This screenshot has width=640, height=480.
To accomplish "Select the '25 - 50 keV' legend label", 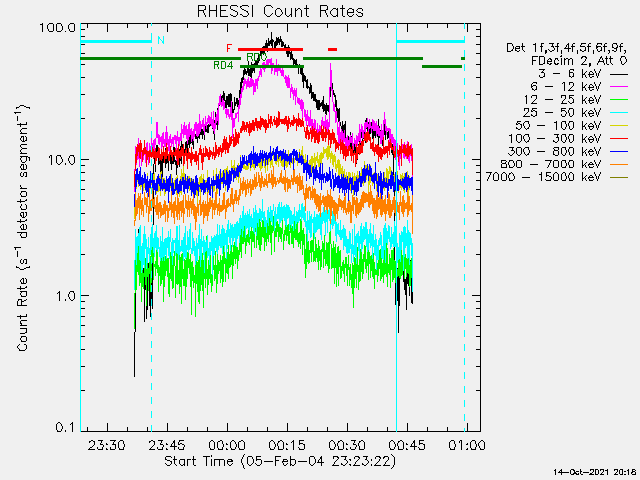I will [562, 113].
